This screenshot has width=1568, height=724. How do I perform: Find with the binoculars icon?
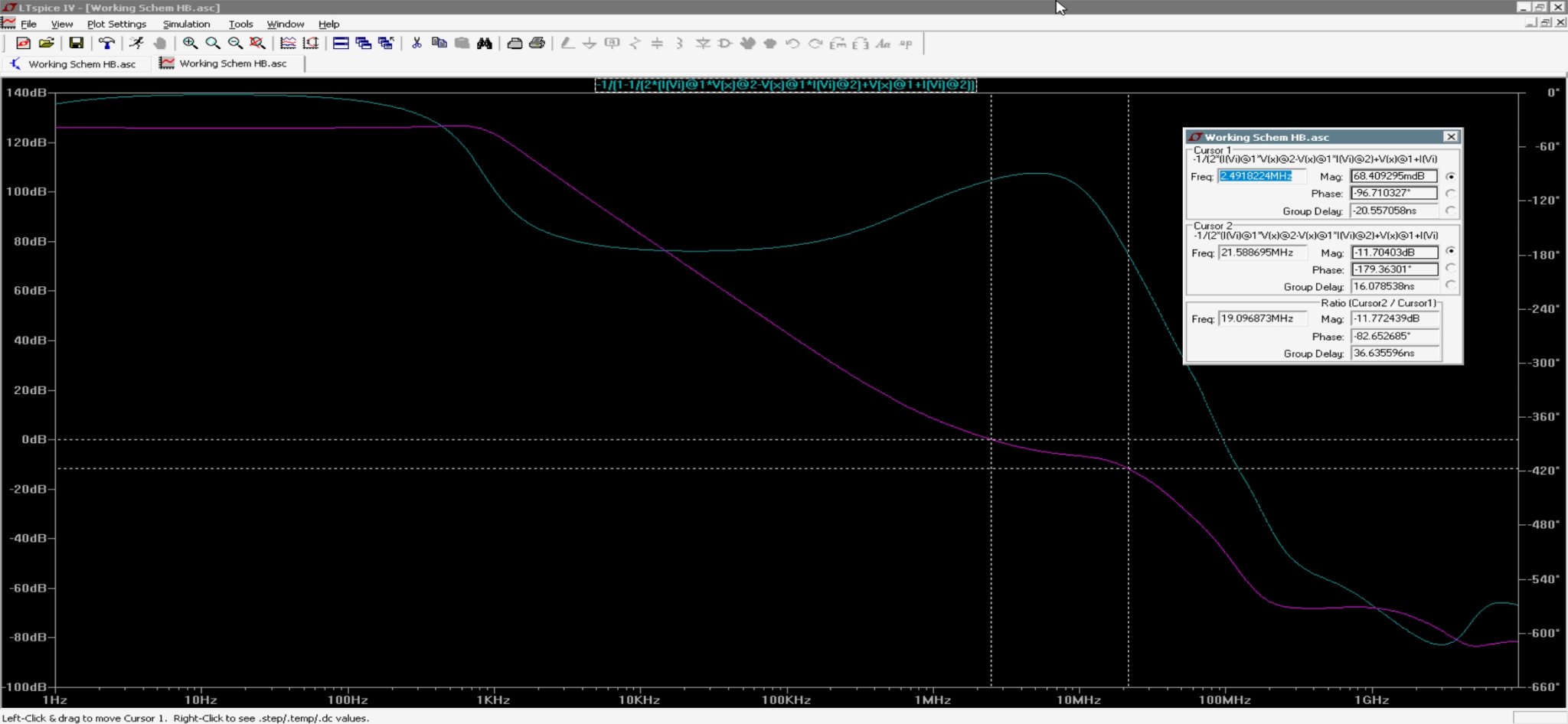tap(484, 44)
